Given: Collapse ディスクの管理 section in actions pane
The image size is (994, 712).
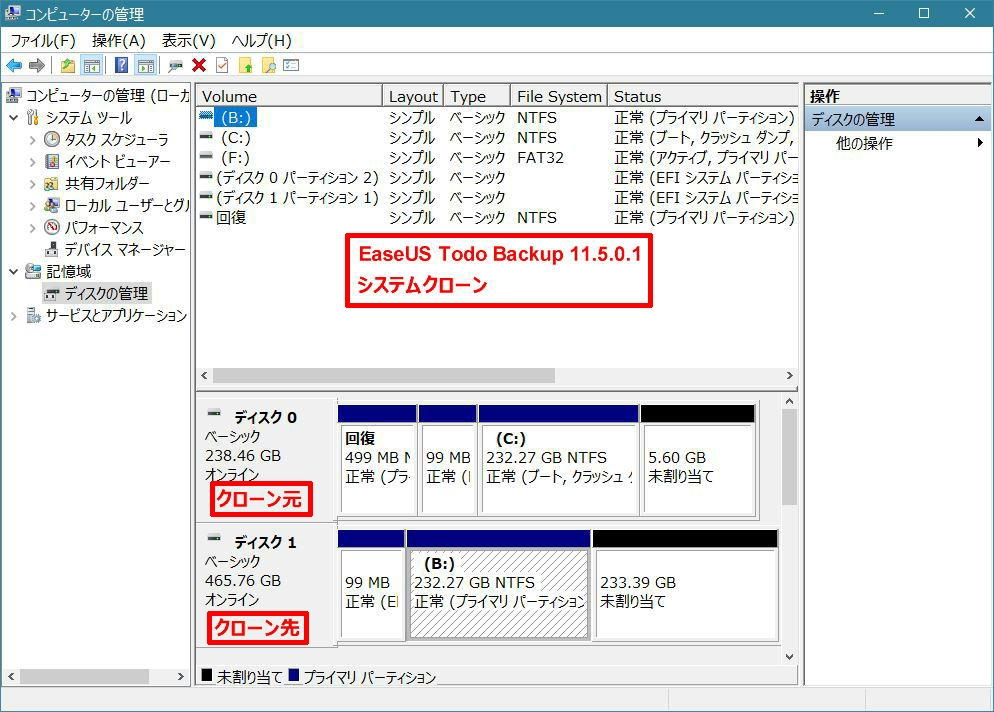Looking at the screenshot, I should [x=979, y=119].
